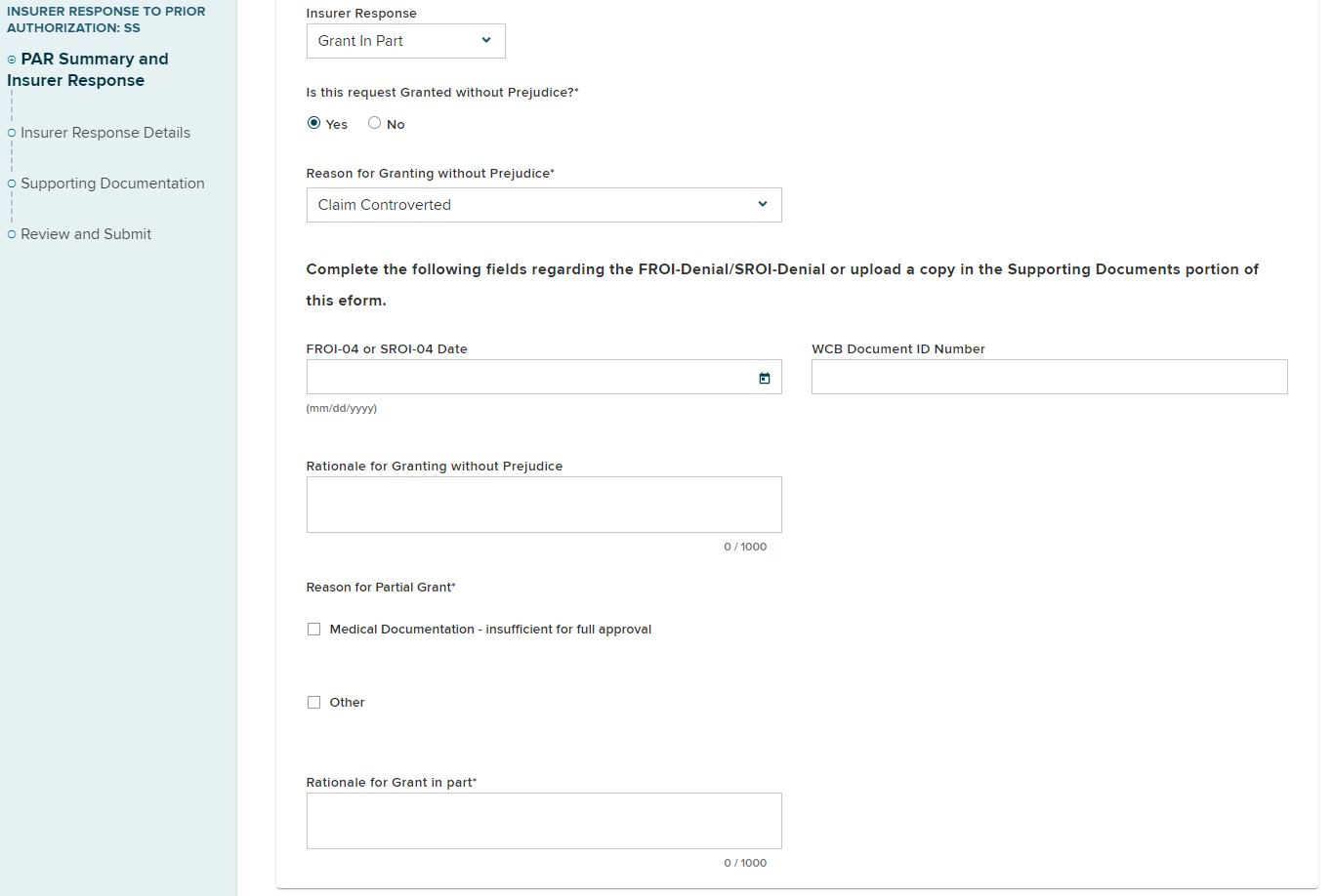Image resolution: width=1334 pixels, height=896 pixels.
Task: Open Review and Submit section
Action: pyautogui.click(x=86, y=234)
